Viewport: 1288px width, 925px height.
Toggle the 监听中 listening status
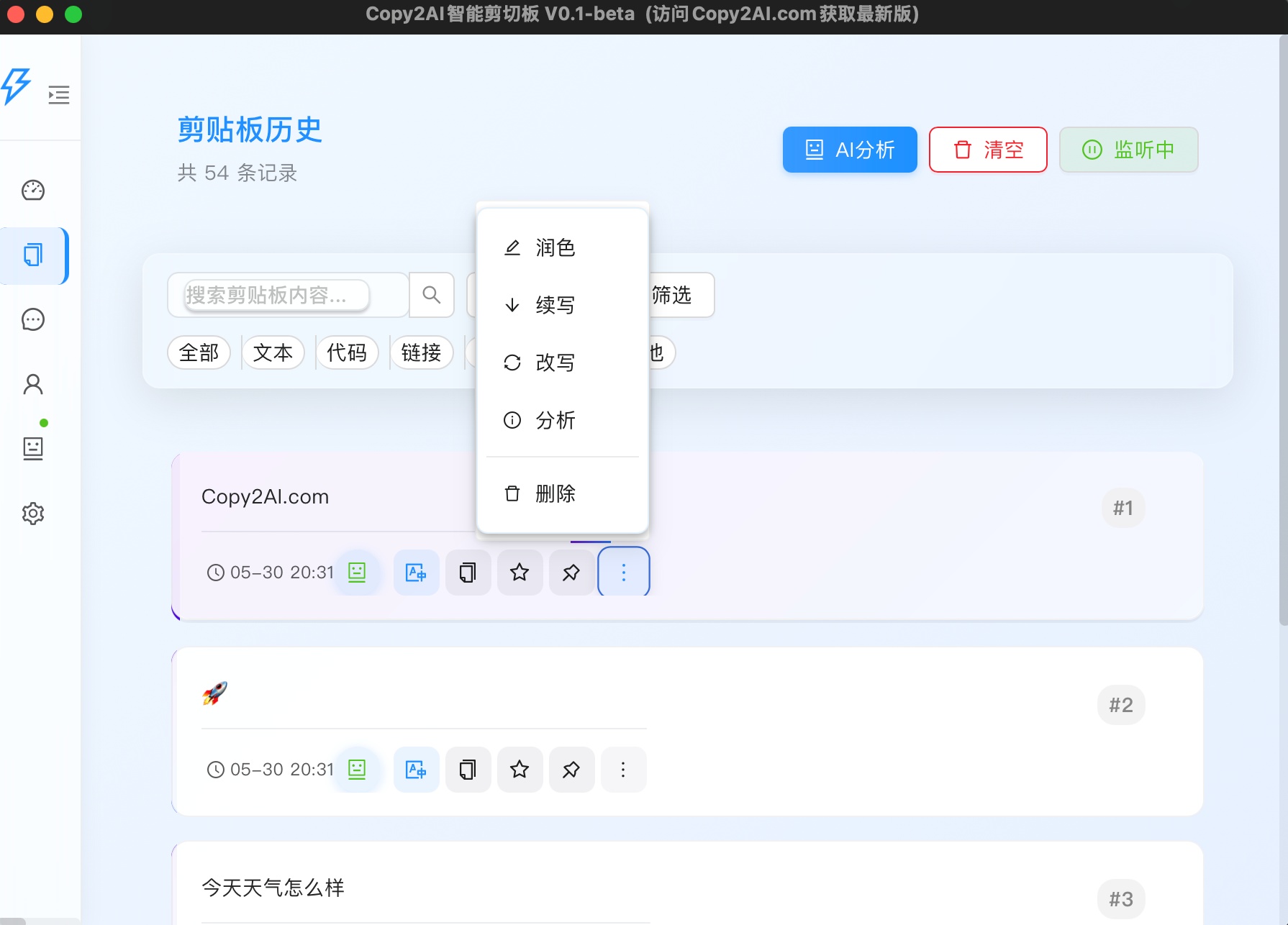point(1128,150)
